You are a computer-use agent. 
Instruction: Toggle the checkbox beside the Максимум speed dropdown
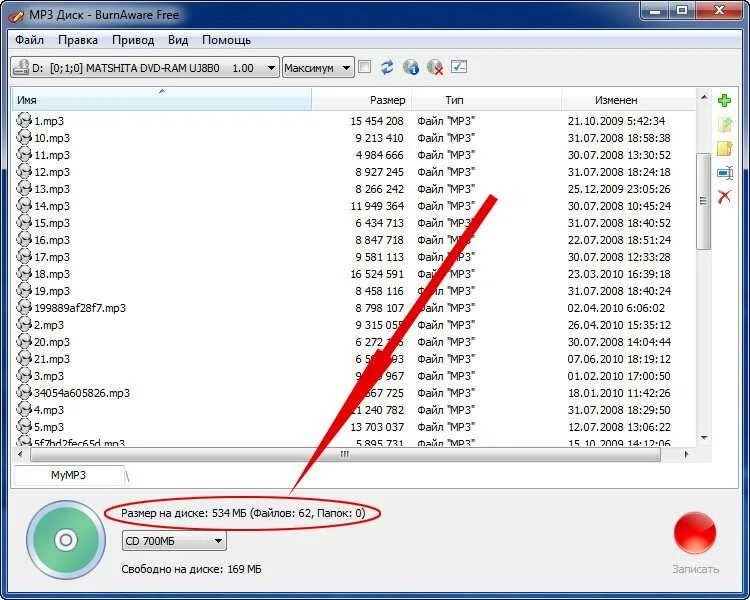364,67
